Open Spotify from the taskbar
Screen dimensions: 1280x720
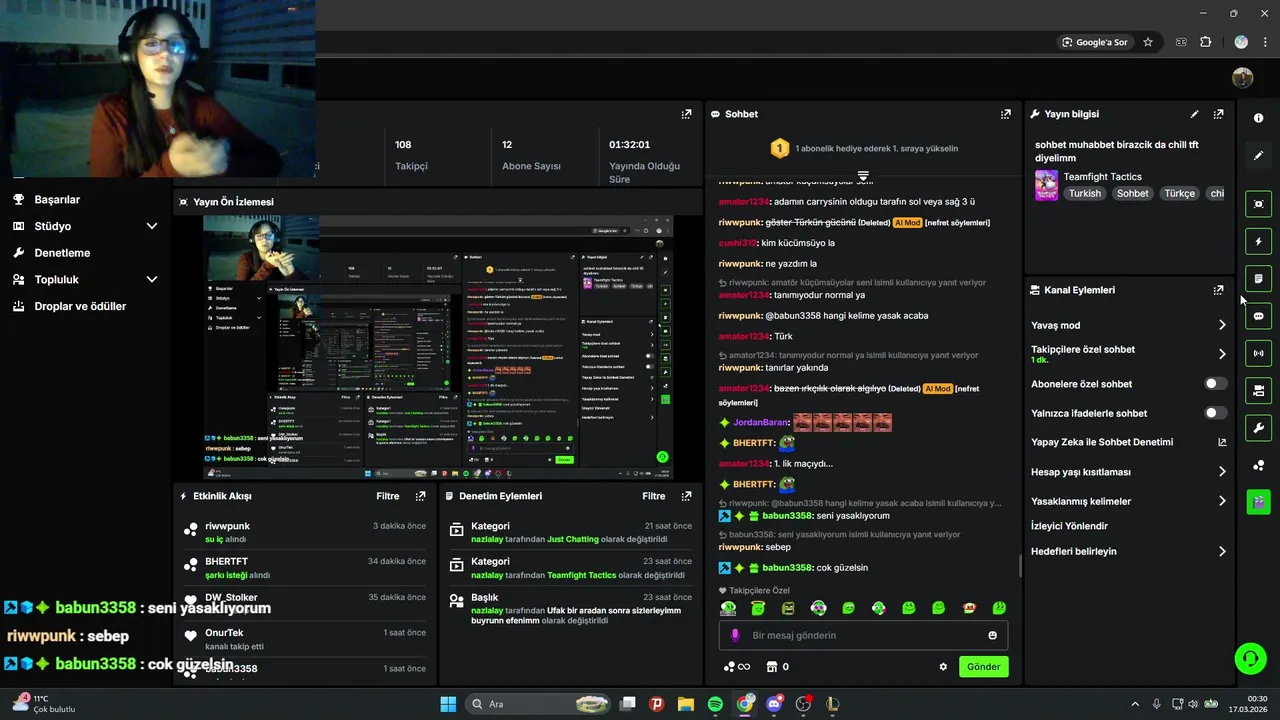[715, 704]
